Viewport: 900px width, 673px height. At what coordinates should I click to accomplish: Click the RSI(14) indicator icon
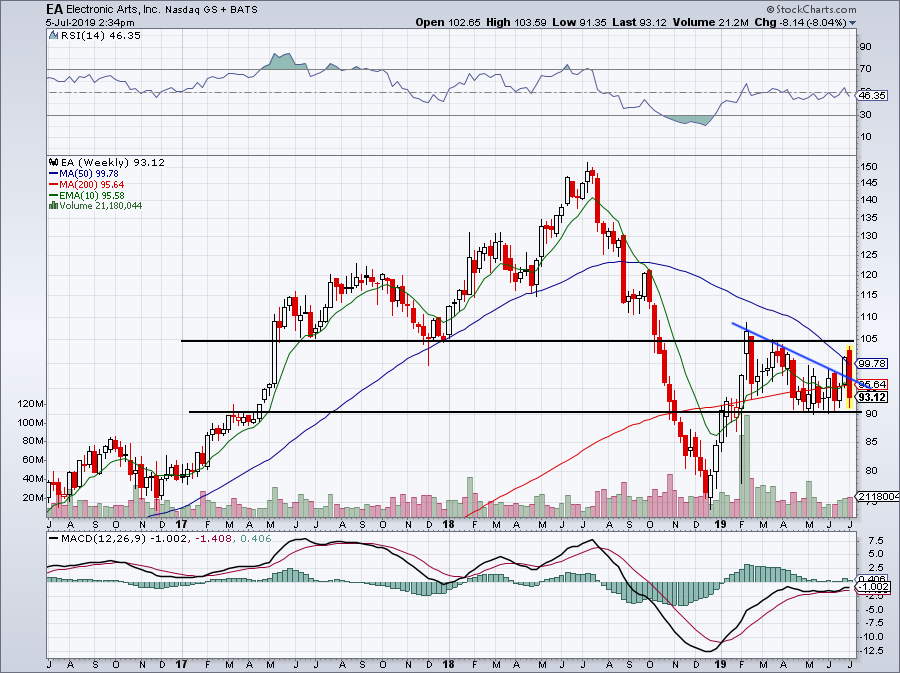tap(54, 35)
